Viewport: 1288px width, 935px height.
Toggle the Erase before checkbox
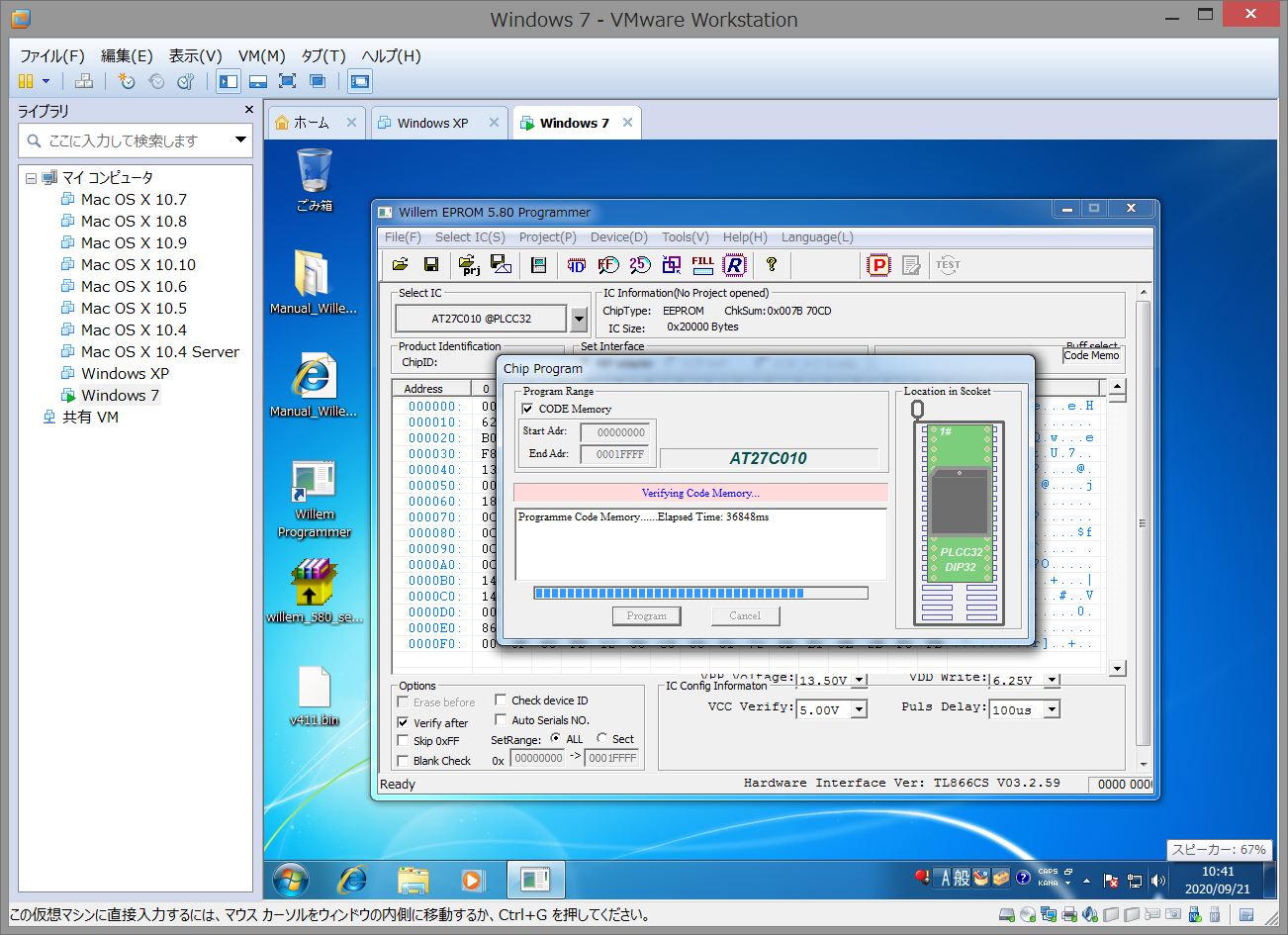pyautogui.click(x=403, y=701)
